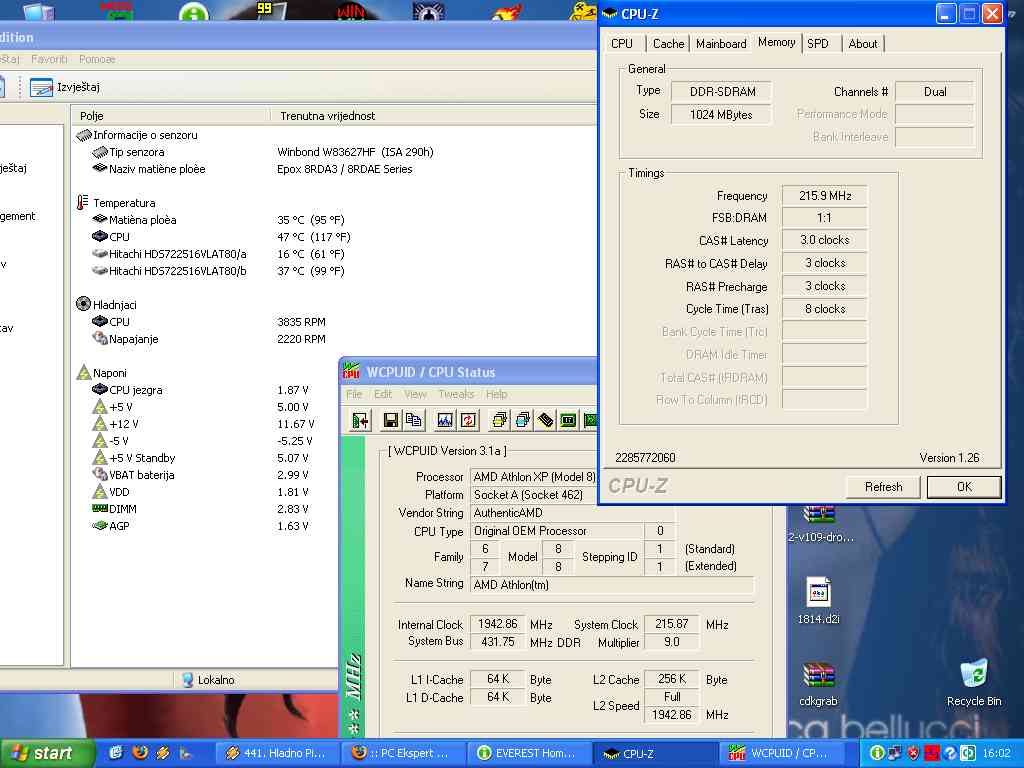1024x768 pixels.
Task: Open the CPU tab in CPU-Z
Action: 622,44
